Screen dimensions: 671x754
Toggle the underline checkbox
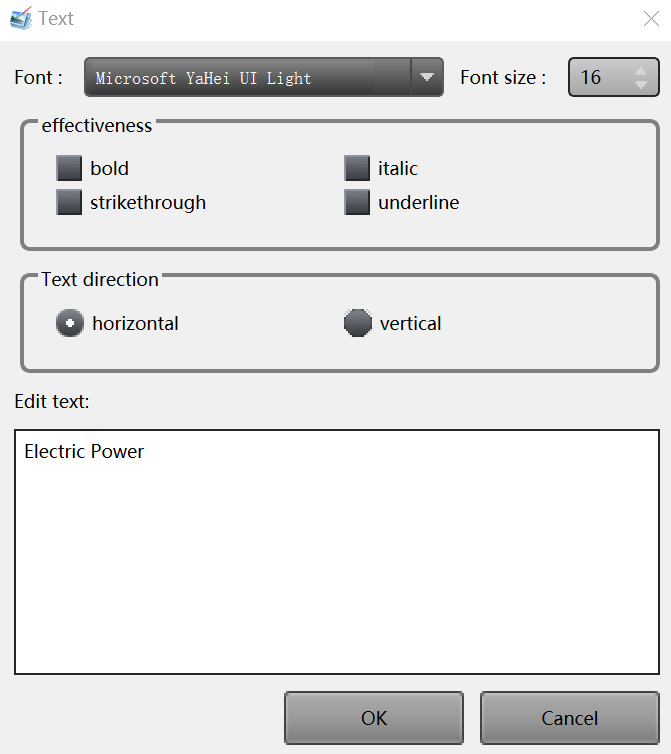pos(357,202)
